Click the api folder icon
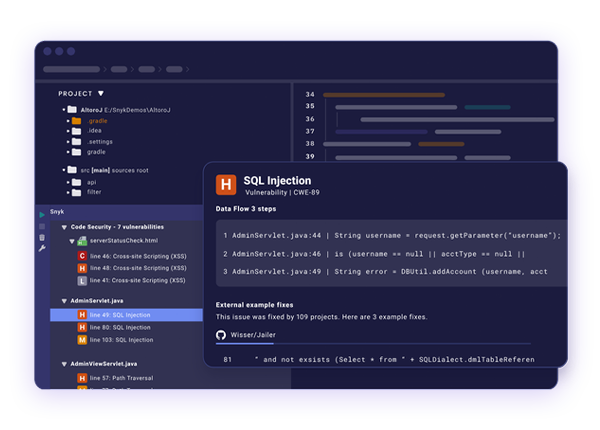 (77, 182)
